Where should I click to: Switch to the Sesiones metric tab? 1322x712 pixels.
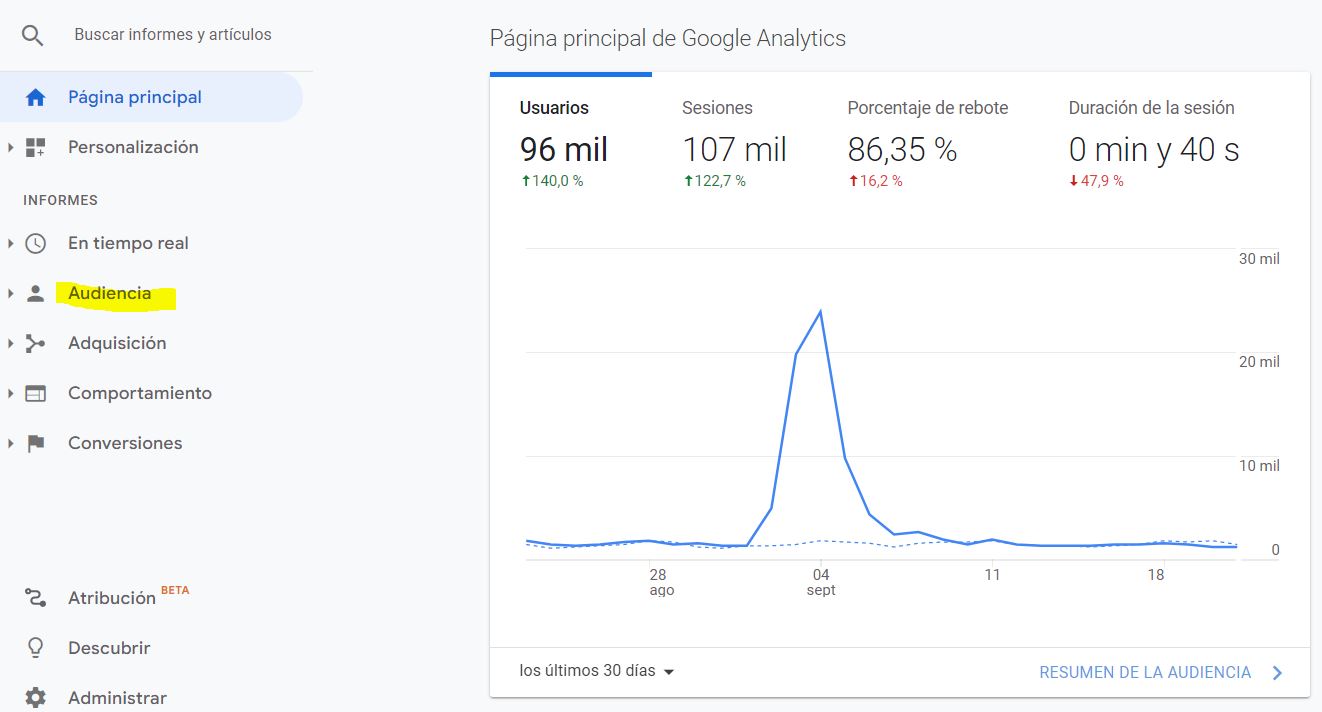(717, 108)
